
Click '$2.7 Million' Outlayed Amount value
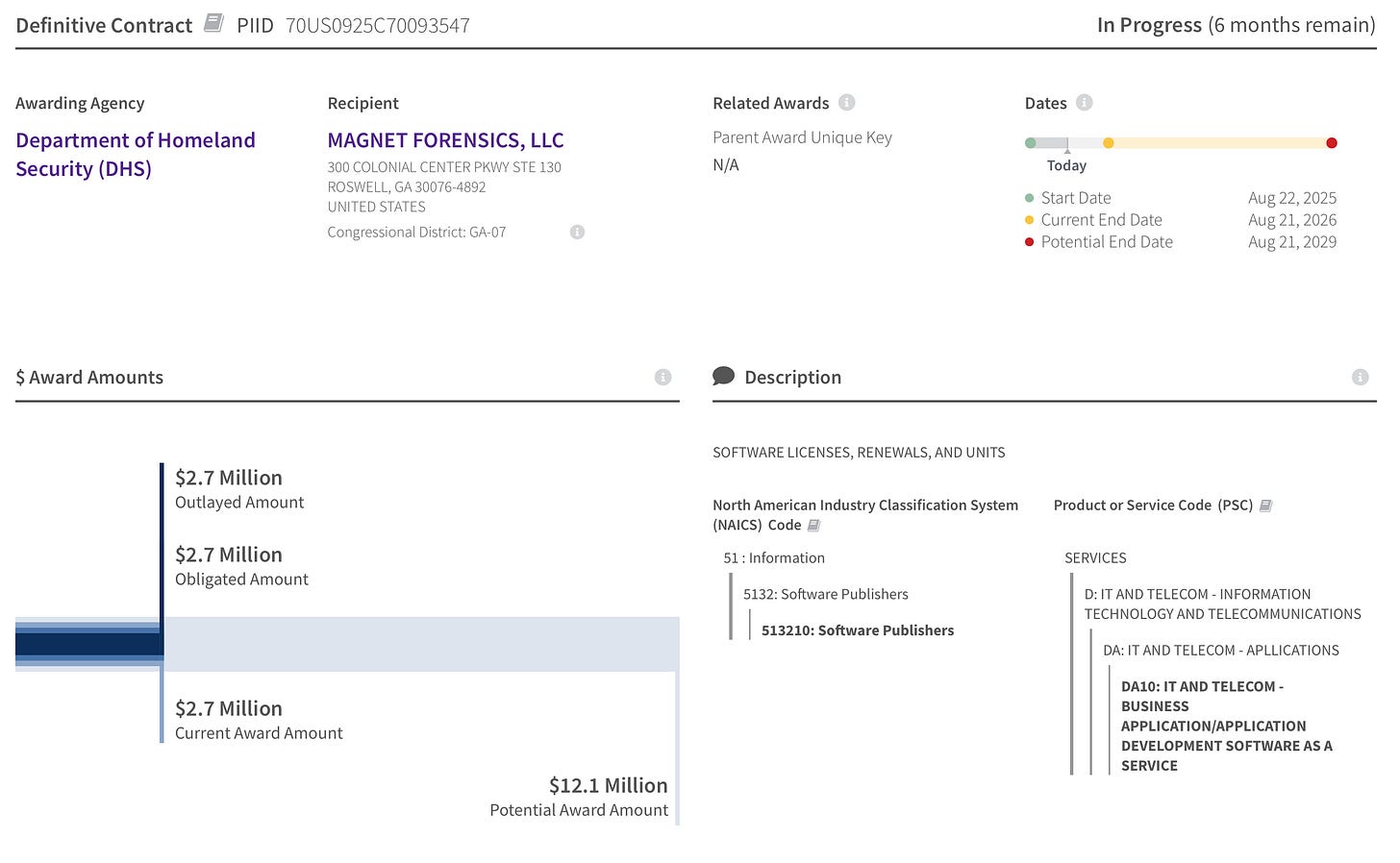[229, 478]
